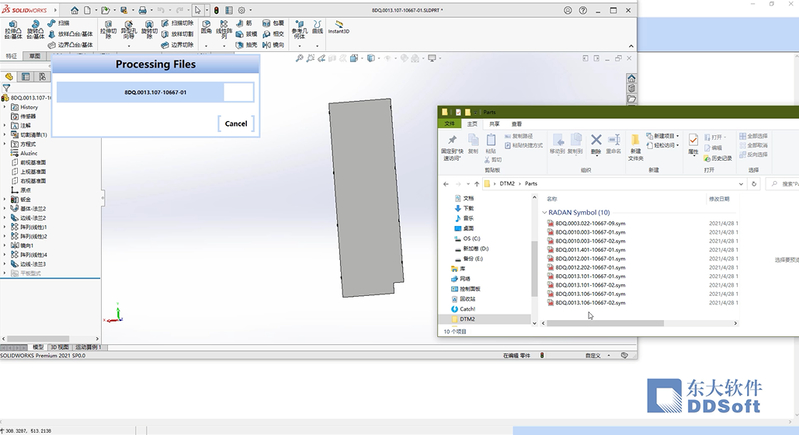Click the Print icon in quick access toolbar
The height and width of the screenshot is (435, 799).
[143, 9]
